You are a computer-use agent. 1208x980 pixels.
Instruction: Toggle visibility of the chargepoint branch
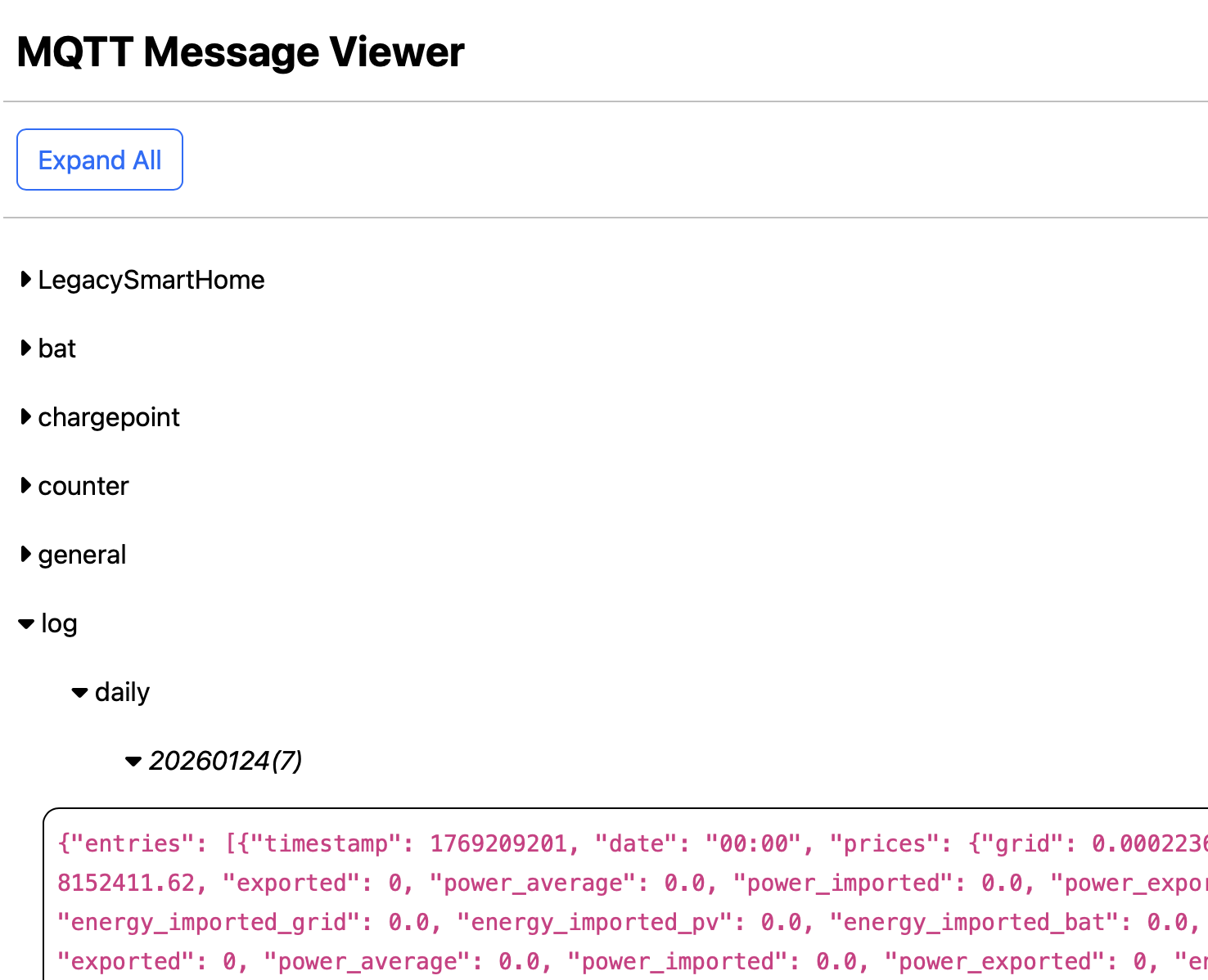(x=25, y=416)
